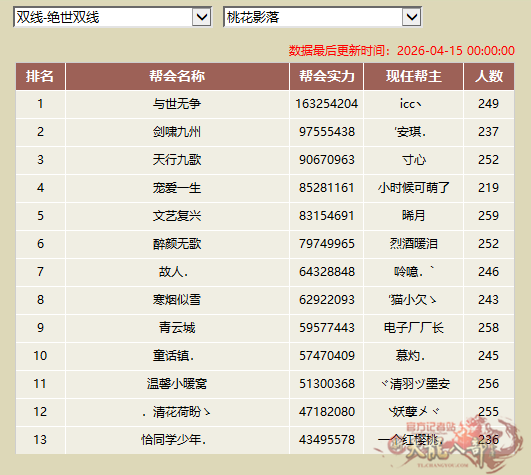
Task: Click the 人数 column header
Action: pos(489,76)
